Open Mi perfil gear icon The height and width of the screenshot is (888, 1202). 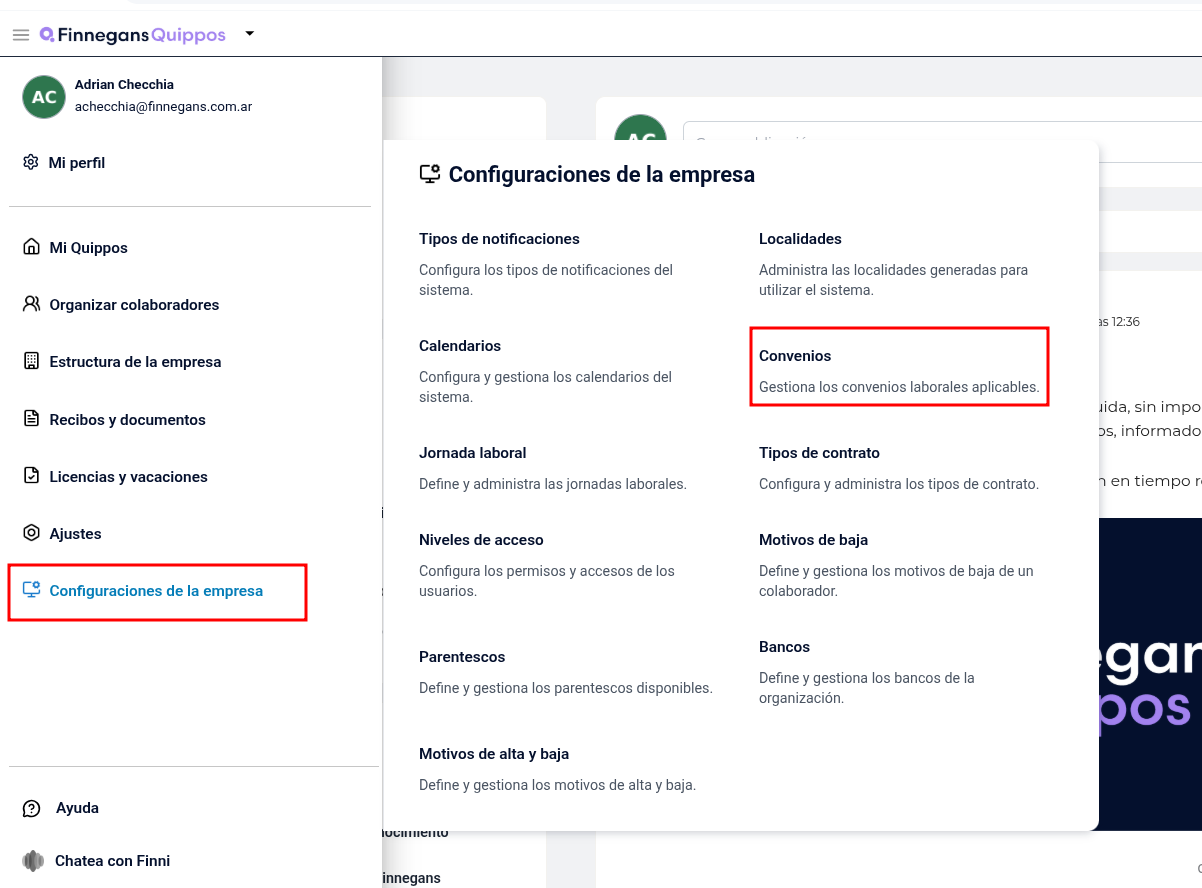(31, 162)
